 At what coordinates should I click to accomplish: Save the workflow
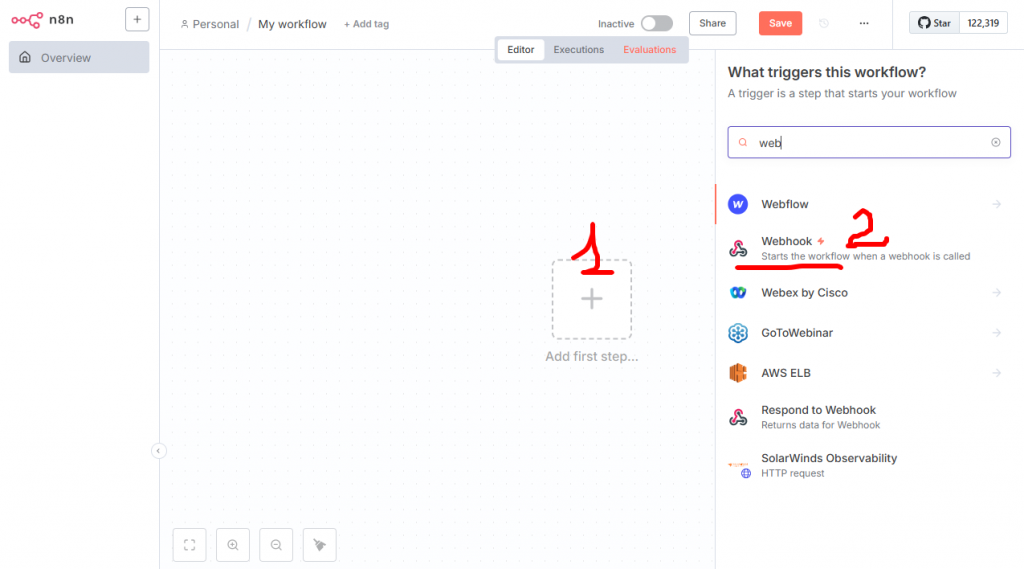pos(780,24)
